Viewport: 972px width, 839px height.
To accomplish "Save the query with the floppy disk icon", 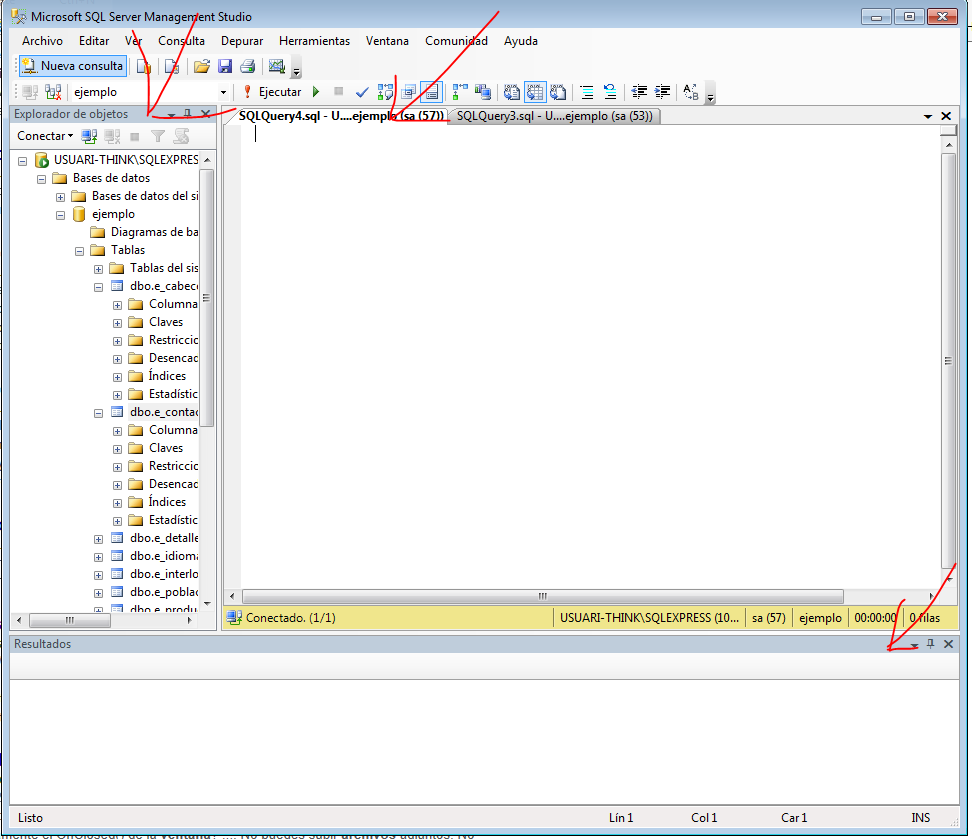I will click(x=225, y=66).
